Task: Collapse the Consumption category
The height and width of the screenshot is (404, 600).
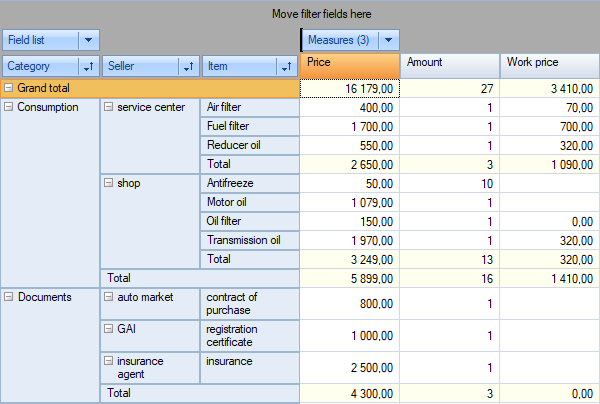Action: 9,107
